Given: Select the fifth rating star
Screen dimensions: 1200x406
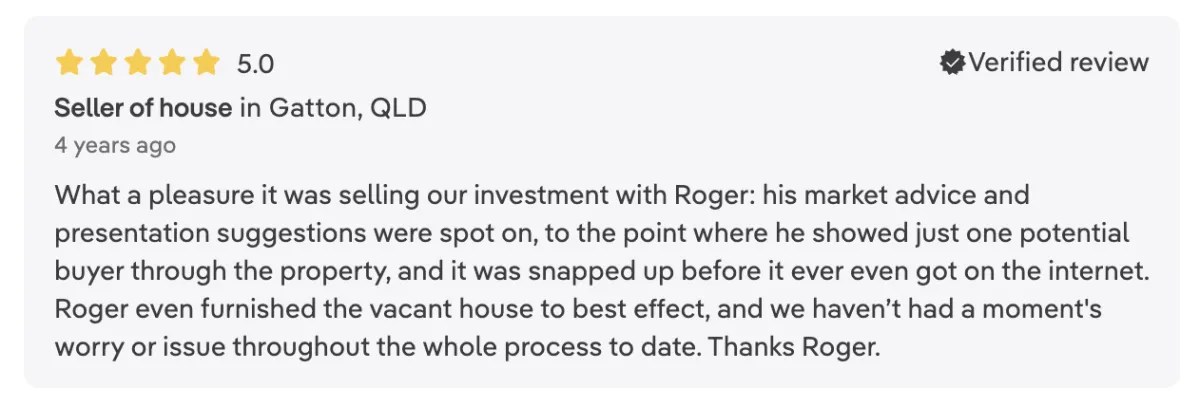Looking at the screenshot, I should [206, 63].
